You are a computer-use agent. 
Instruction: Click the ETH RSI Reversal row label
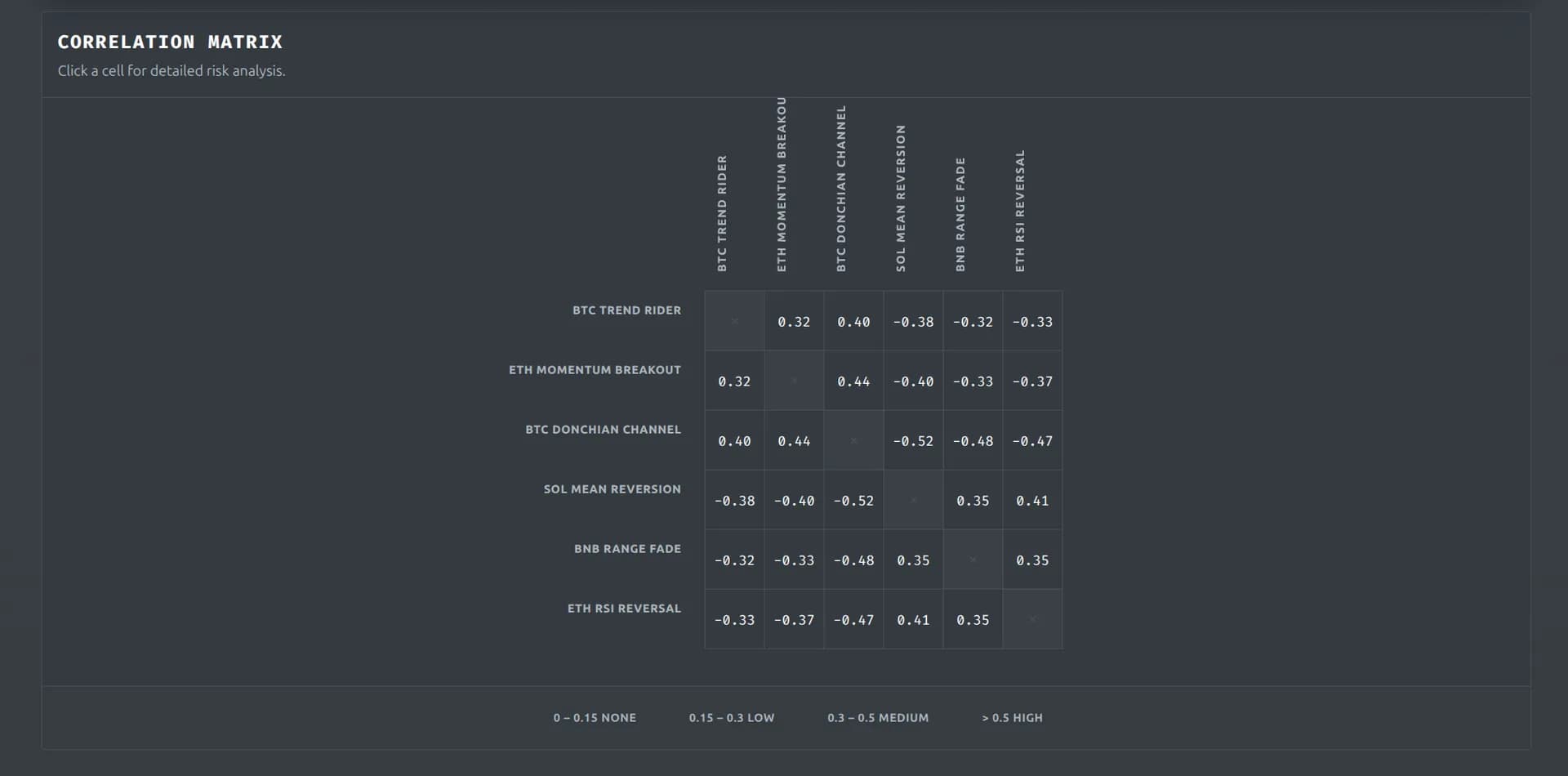[x=624, y=609]
